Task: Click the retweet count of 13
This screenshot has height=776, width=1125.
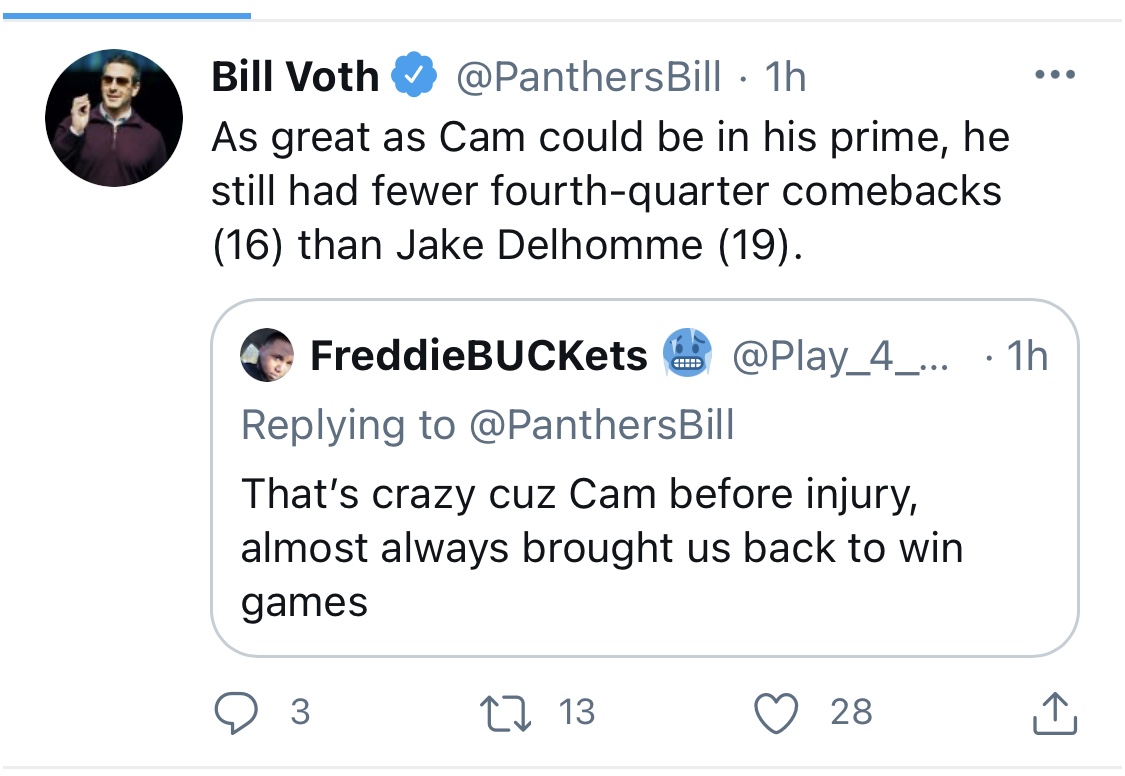Action: (577, 712)
